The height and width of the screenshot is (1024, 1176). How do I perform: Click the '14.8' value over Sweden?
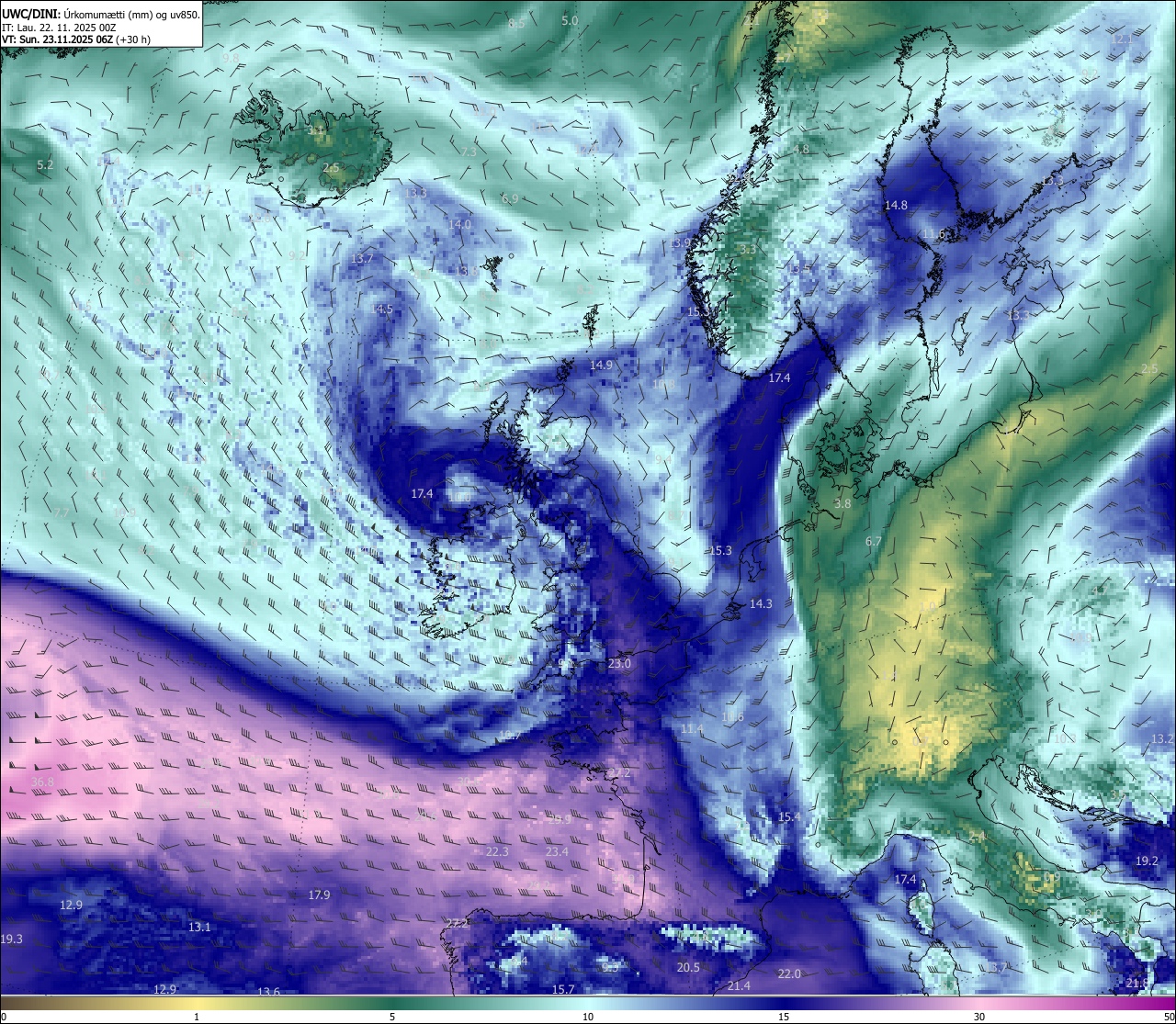896,206
